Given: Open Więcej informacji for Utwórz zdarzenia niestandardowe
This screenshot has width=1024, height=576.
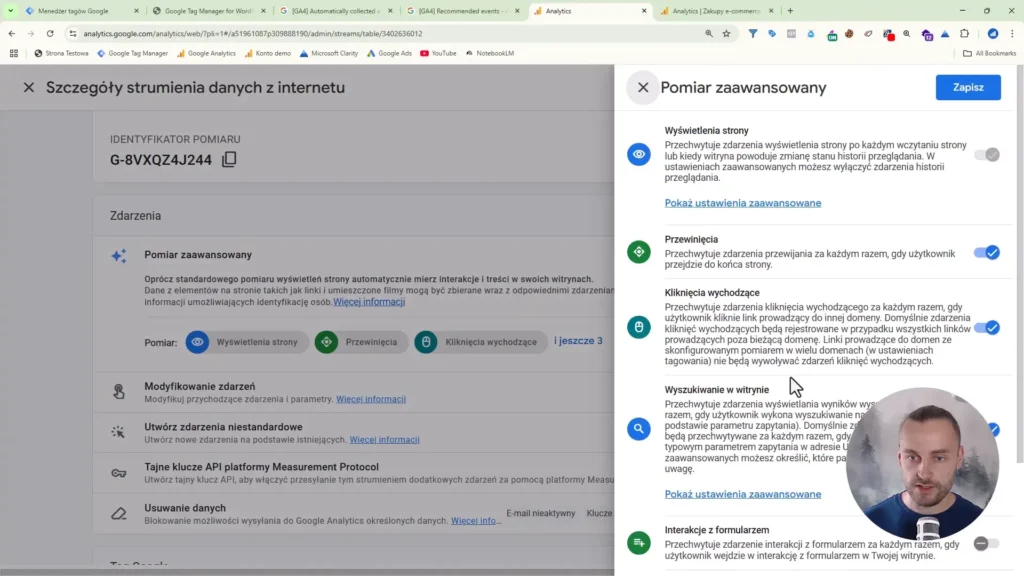Looking at the screenshot, I should coord(385,440).
